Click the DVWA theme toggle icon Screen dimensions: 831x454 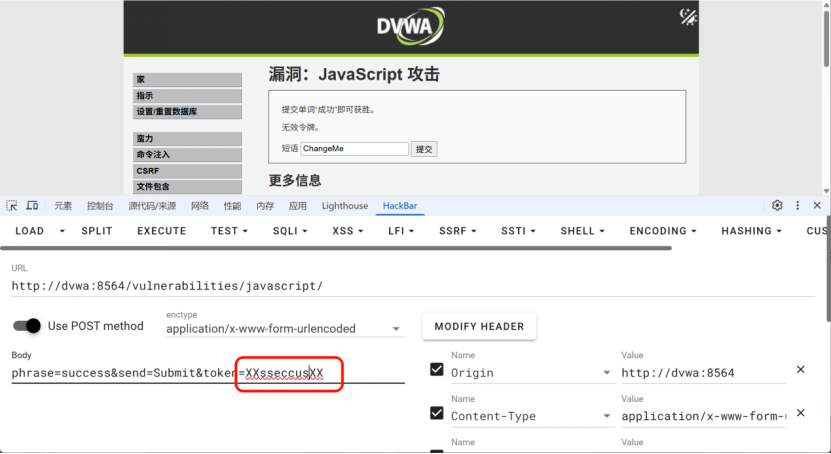click(x=688, y=17)
